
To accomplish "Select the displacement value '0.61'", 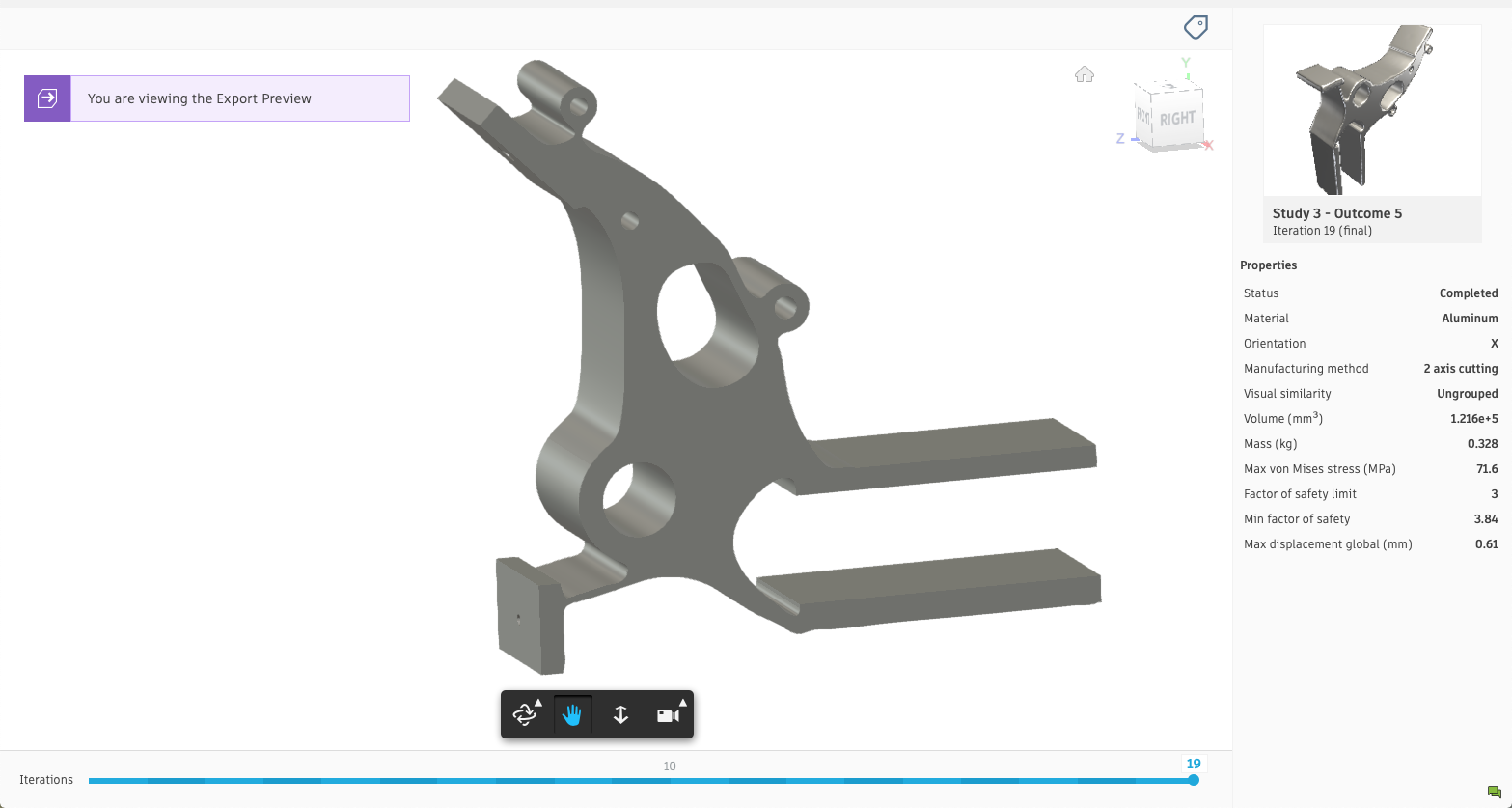I will (x=1487, y=544).
